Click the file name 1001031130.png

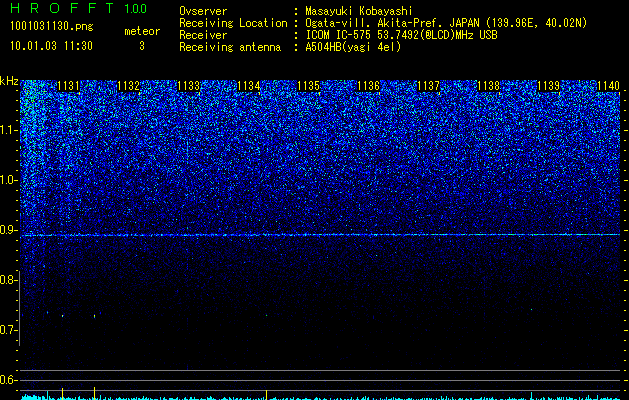[52, 26]
